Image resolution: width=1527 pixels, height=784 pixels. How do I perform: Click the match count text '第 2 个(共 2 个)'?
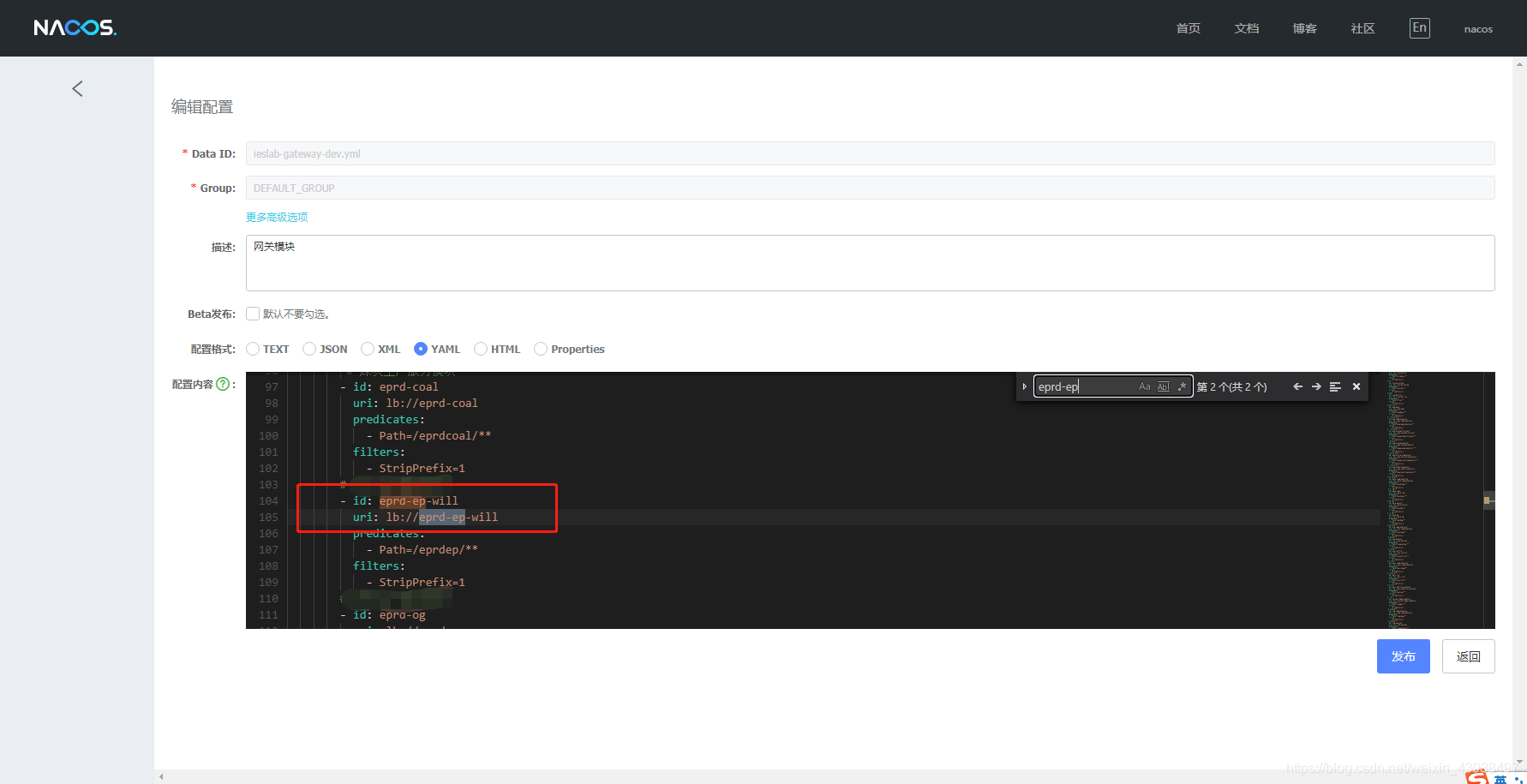pyautogui.click(x=1232, y=387)
